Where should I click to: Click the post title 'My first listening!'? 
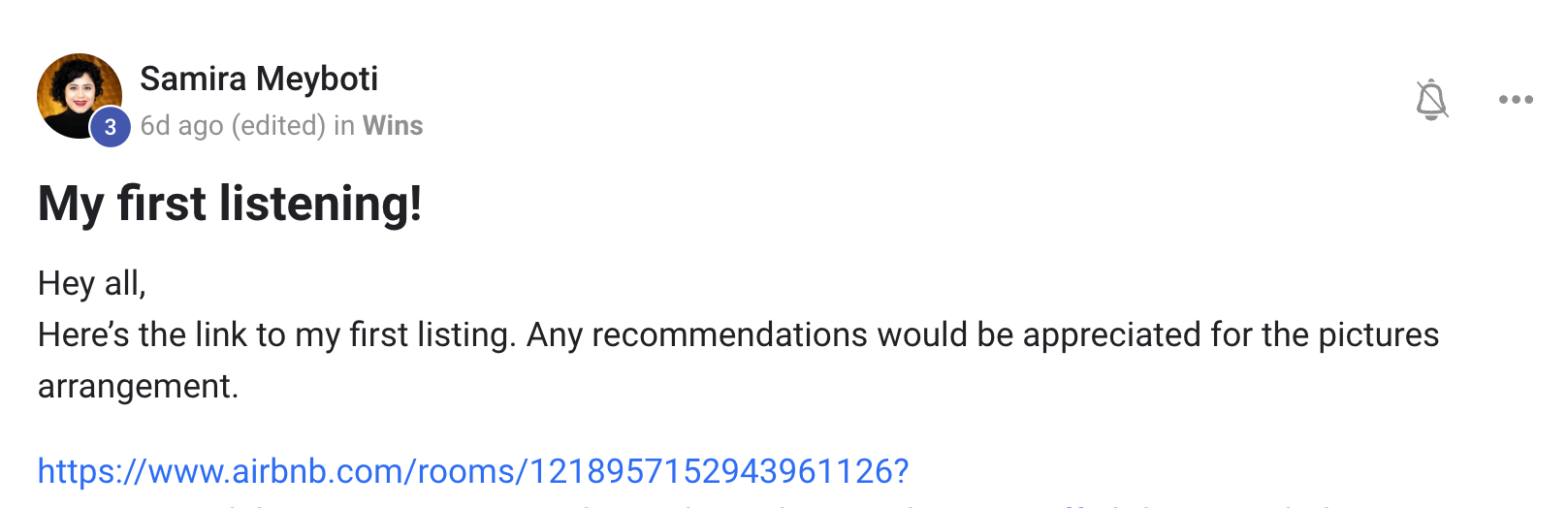(230, 204)
